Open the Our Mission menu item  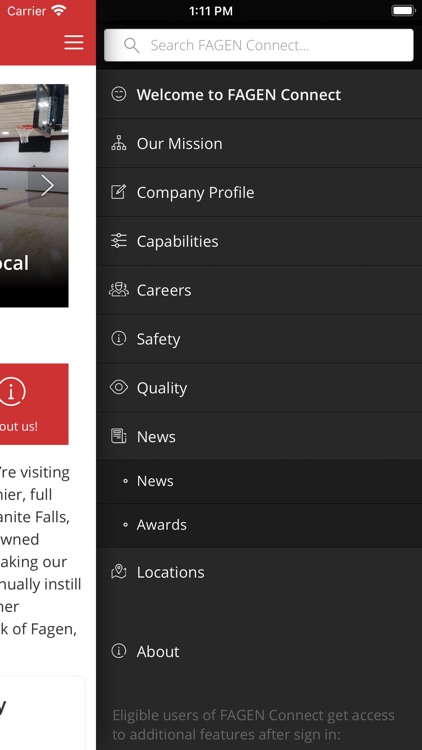tap(259, 143)
